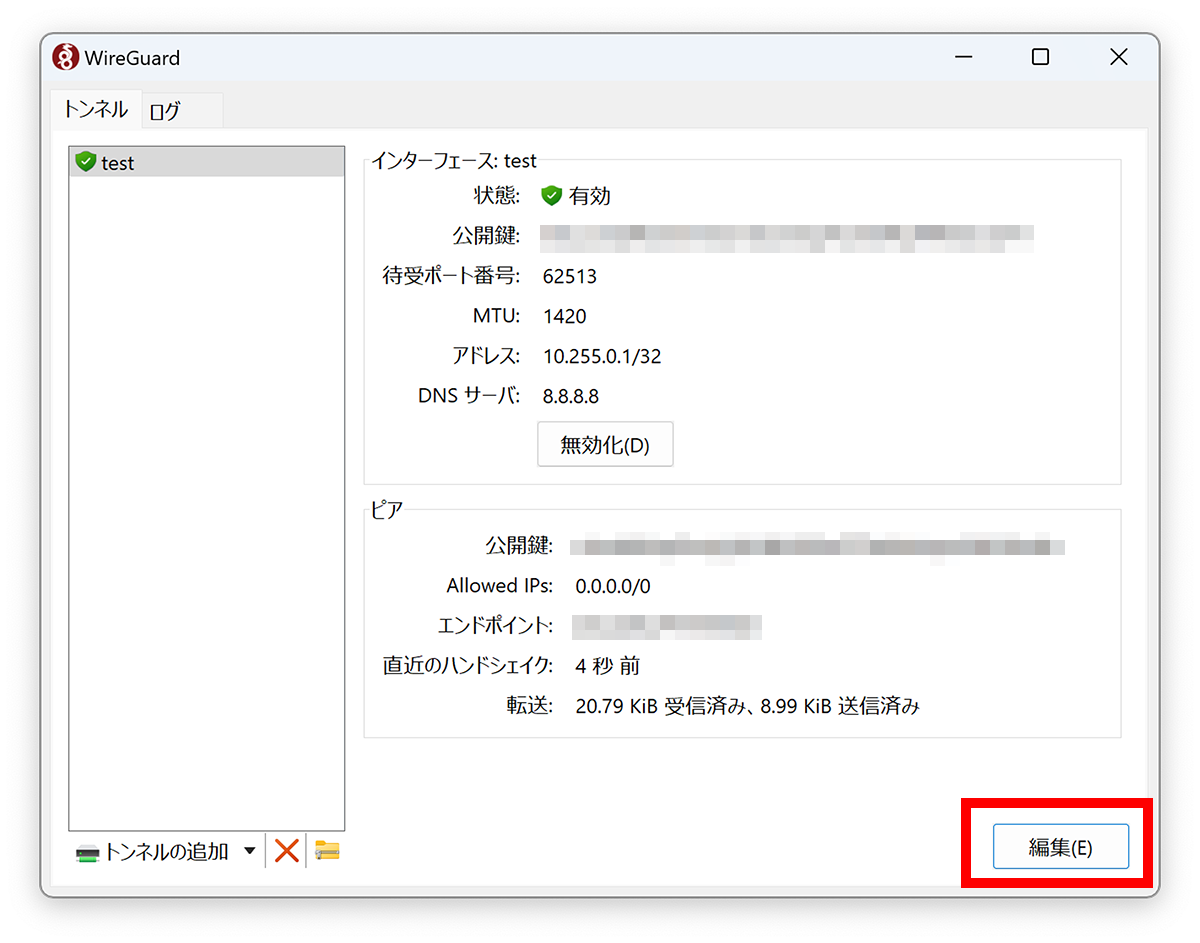This screenshot has height=943, width=1200.
Task: Delete the selected tunnel using the red X icon
Action: point(286,851)
